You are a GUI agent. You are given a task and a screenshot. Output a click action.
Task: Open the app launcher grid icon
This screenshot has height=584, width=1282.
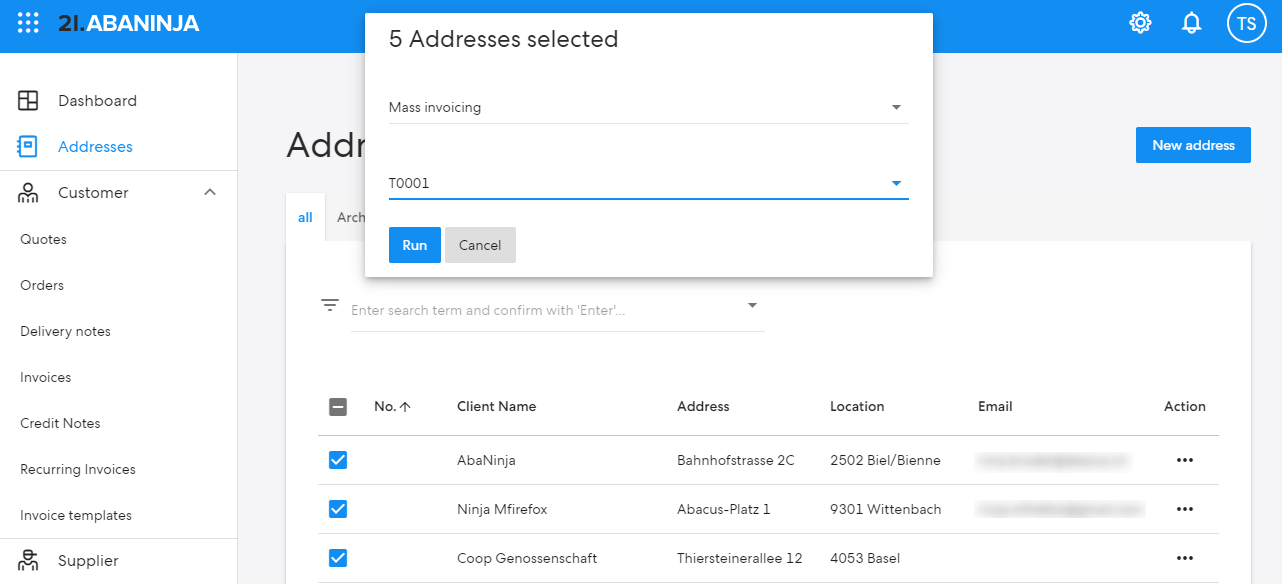click(28, 23)
